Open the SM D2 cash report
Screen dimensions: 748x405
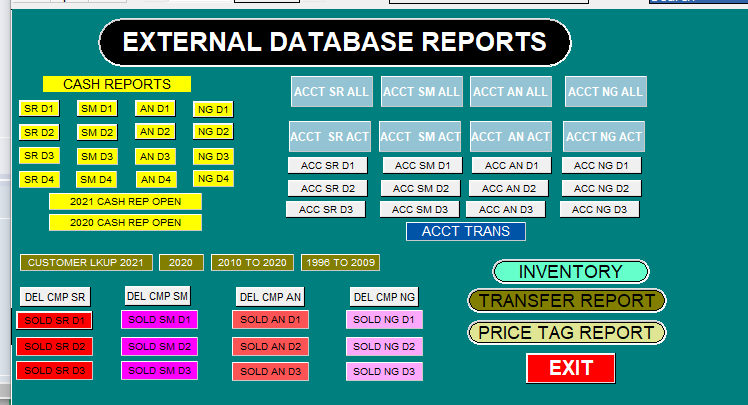(97, 132)
